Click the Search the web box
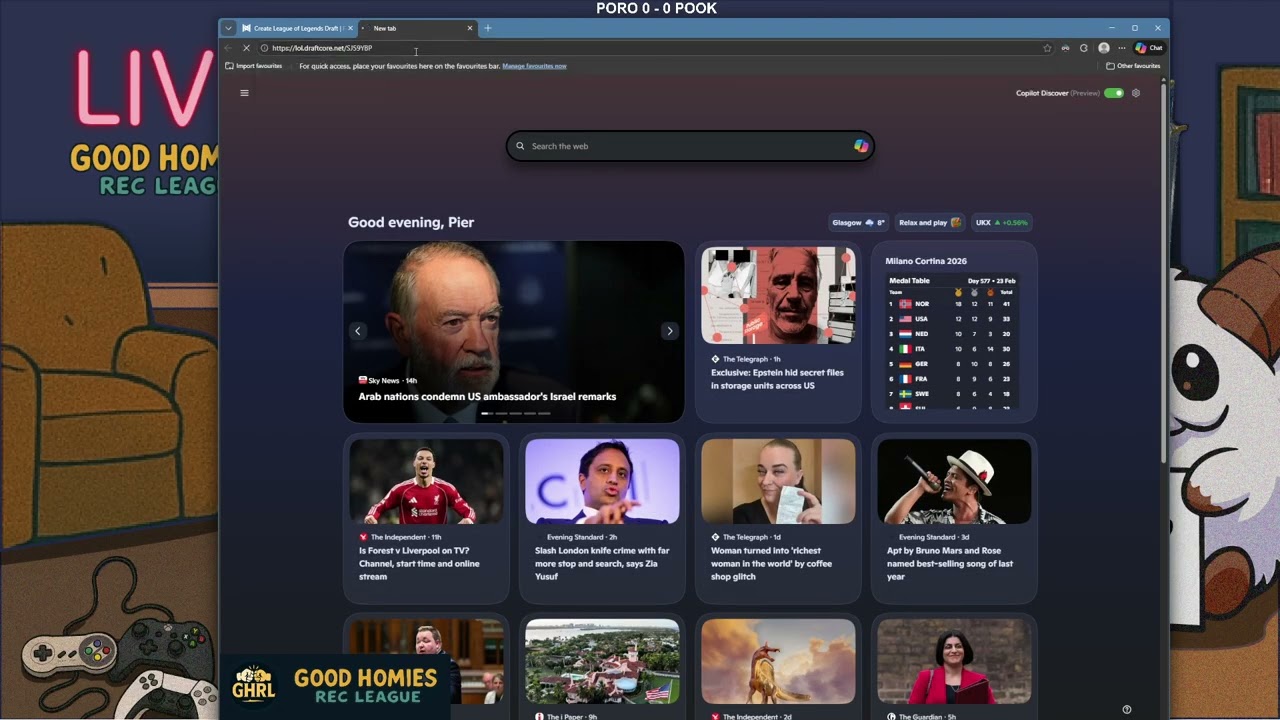 point(690,146)
